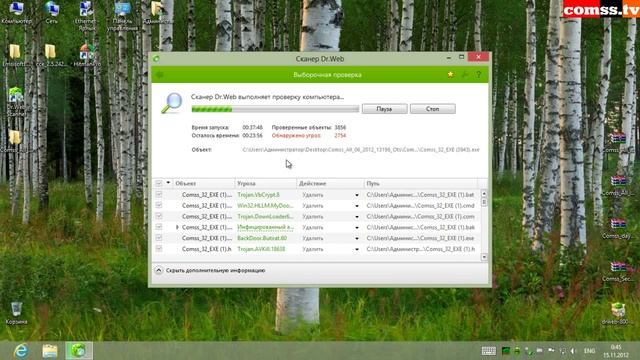Image resolution: width=640 pixels, height=360 pixels.
Task: Click the yellow star icon in Dr.Web header
Action: pyautogui.click(x=450, y=74)
